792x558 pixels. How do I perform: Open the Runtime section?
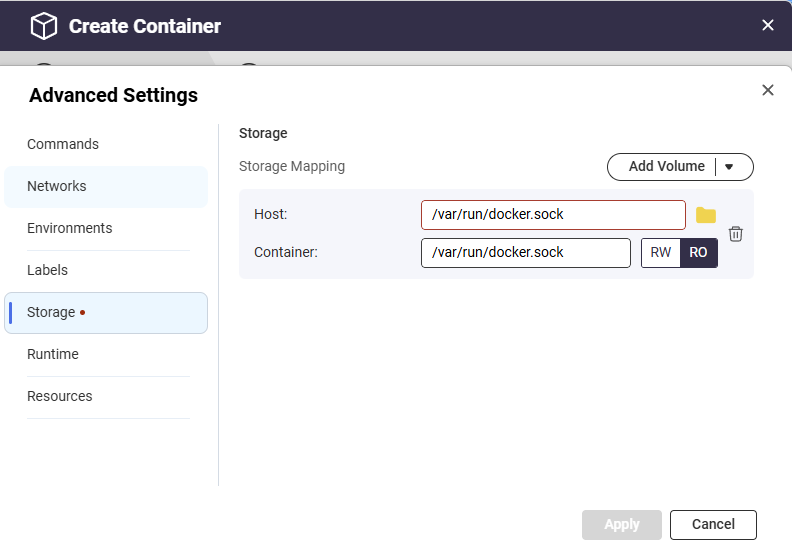pyautogui.click(x=106, y=354)
